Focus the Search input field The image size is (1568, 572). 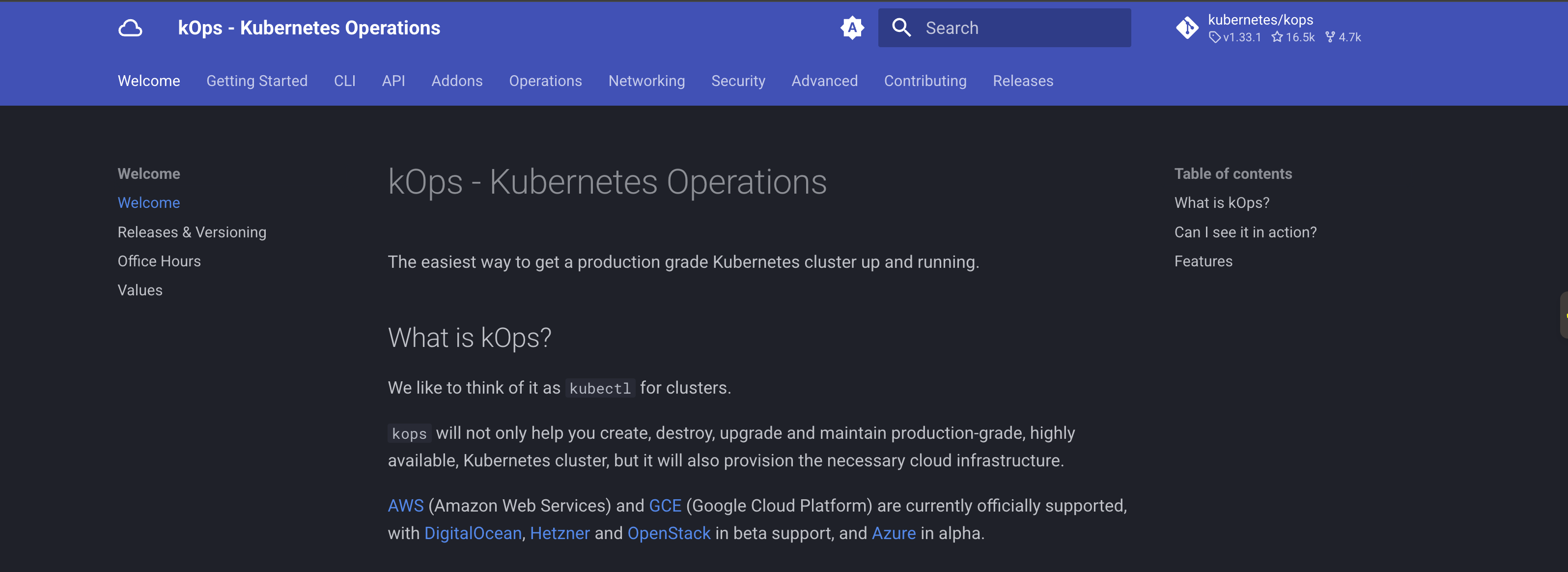click(1023, 28)
